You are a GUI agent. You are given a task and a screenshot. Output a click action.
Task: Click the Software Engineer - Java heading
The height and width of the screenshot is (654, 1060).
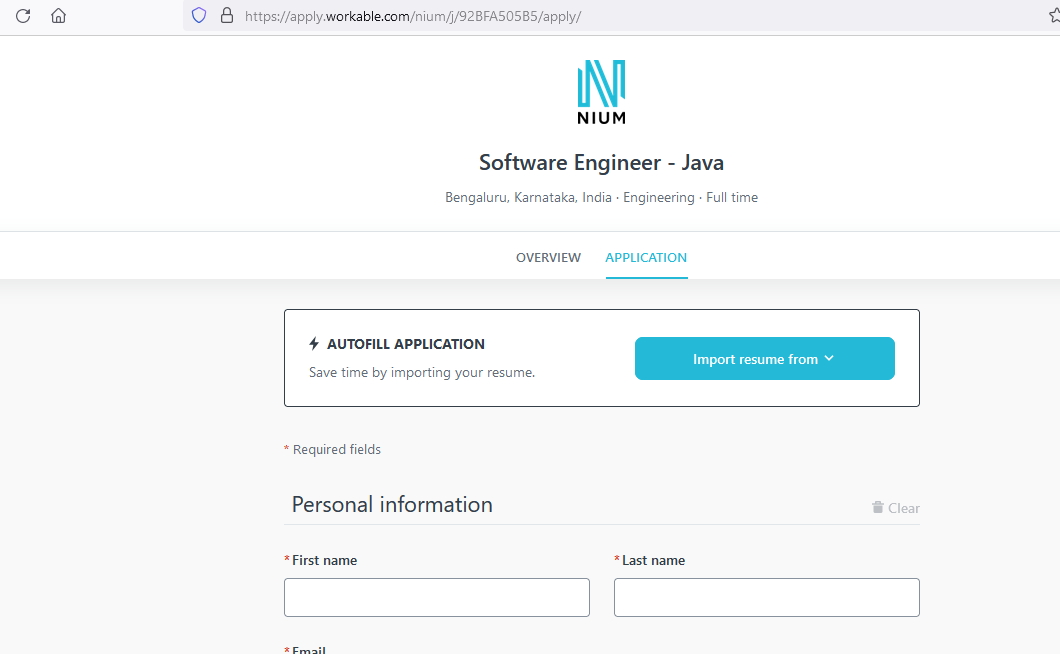pos(601,163)
